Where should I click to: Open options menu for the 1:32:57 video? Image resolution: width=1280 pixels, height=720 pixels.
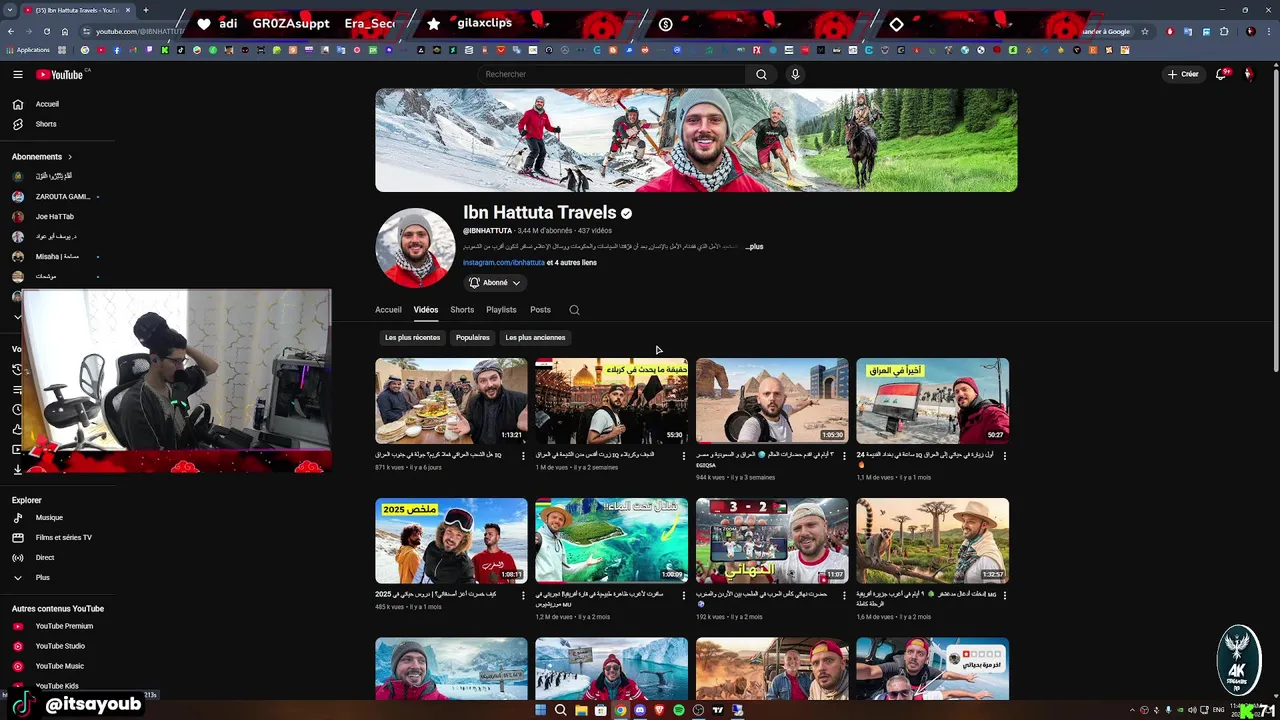(x=1005, y=595)
